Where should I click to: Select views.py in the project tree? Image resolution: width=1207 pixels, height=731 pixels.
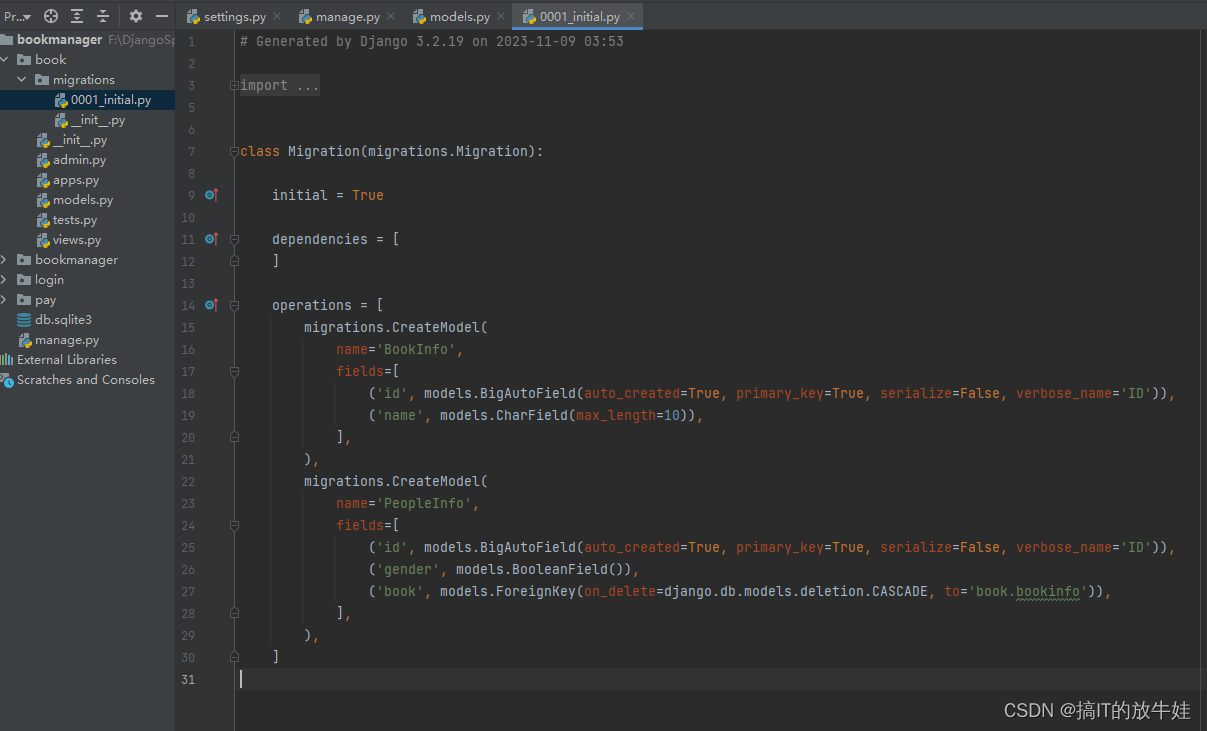77,240
